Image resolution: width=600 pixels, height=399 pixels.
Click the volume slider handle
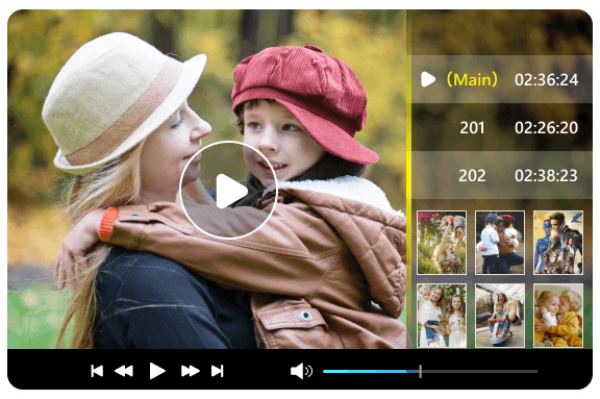coord(420,371)
